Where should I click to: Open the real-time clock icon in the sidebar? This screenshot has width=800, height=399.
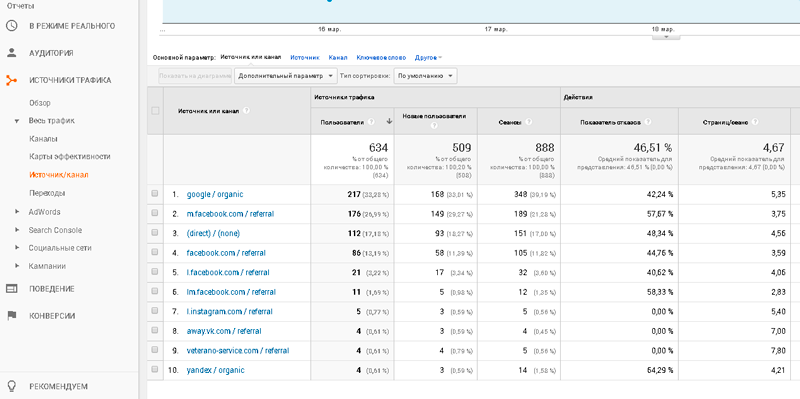11,26
